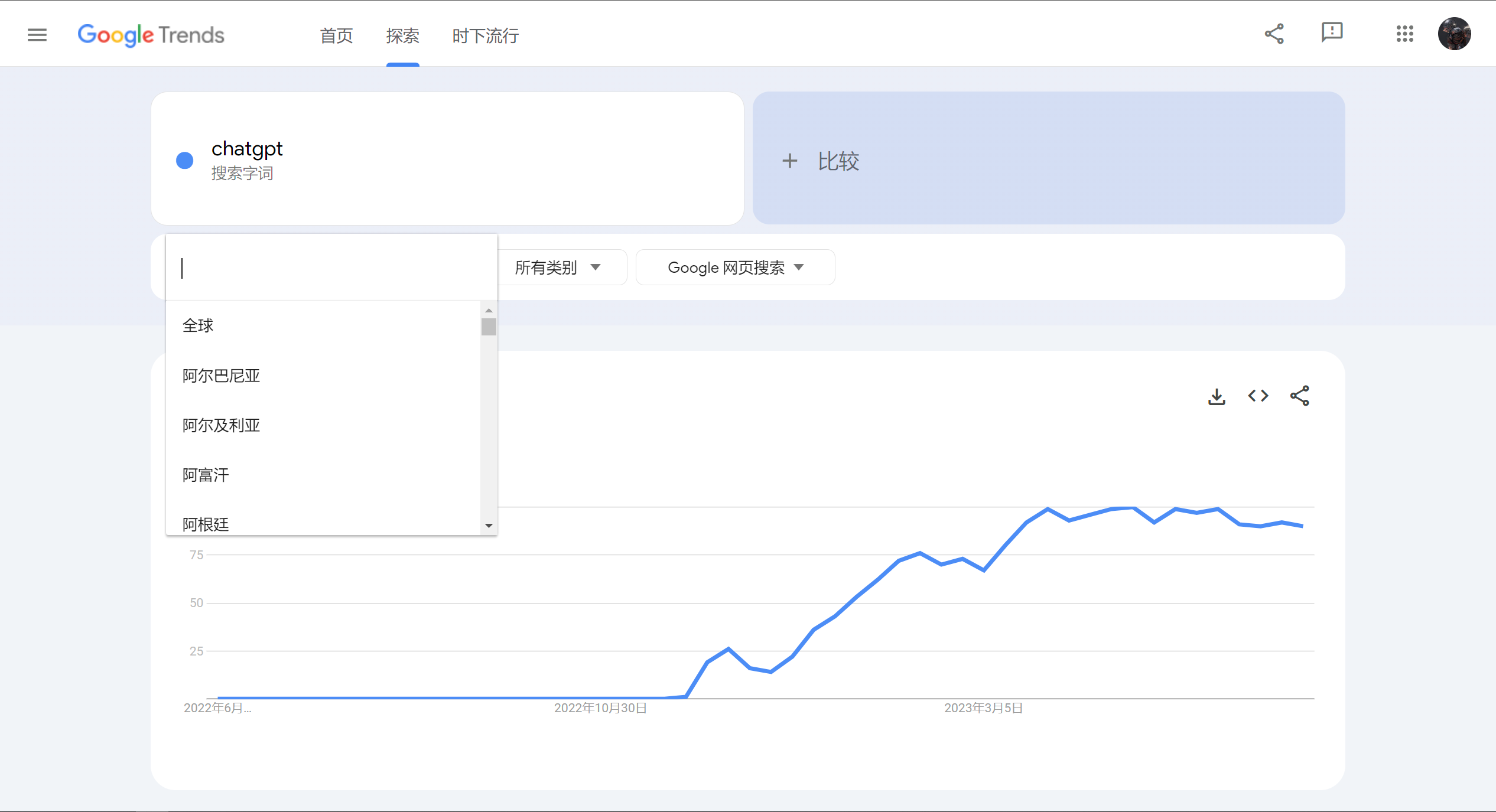This screenshot has width=1496, height=812.
Task: Open the 时下流行 tab
Action: click(x=484, y=36)
